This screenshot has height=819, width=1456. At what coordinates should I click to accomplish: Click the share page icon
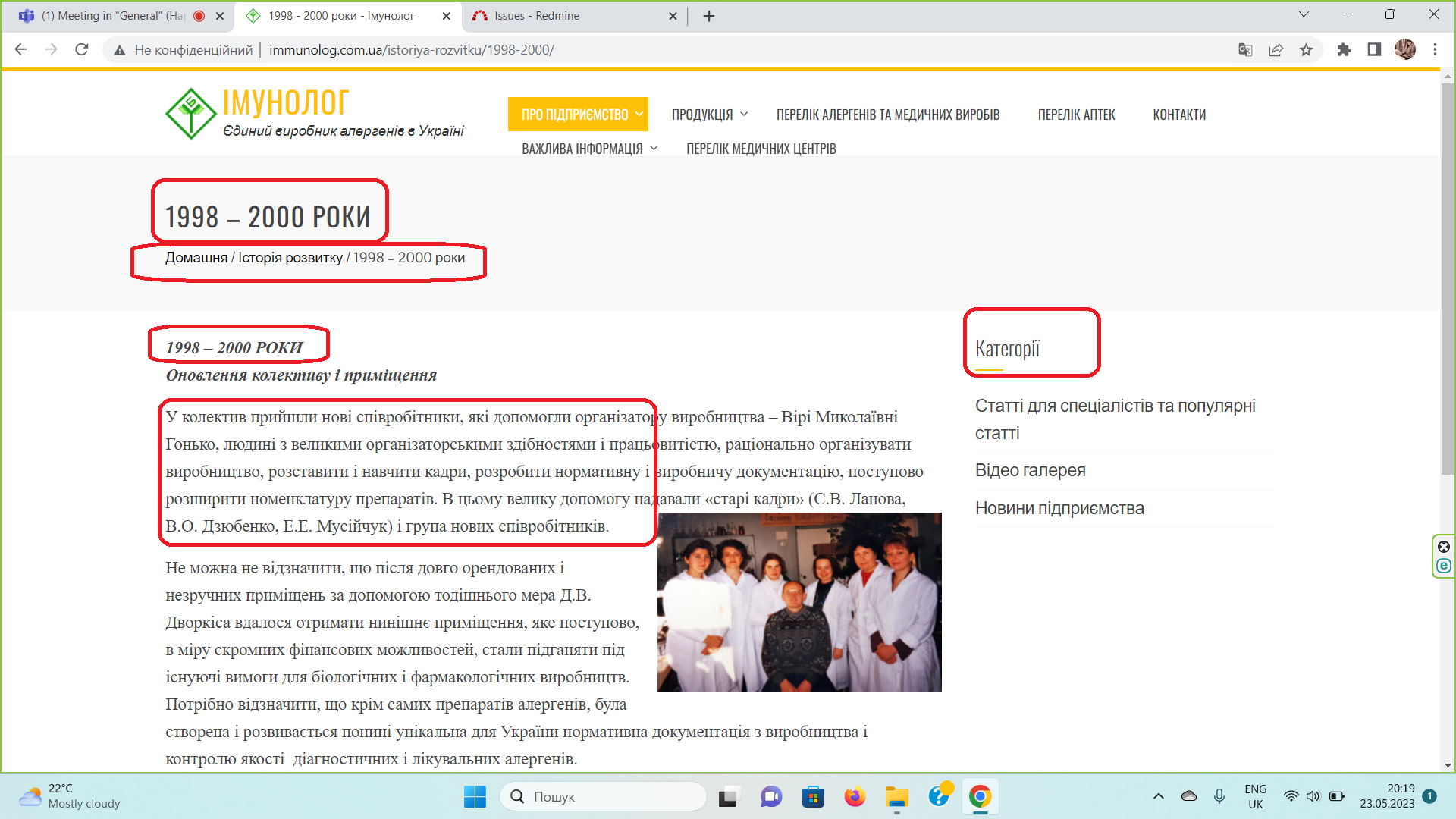pos(1276,50)
